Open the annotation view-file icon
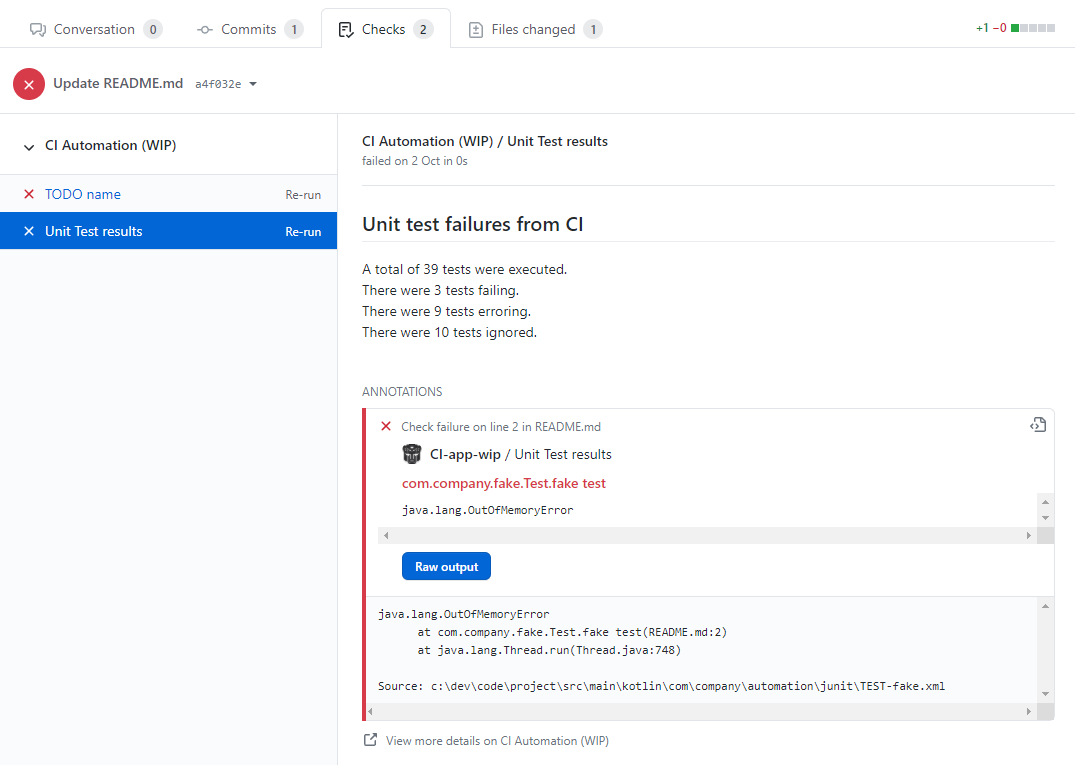The height and width of the screenshot is (765, 1075). 1038,425
